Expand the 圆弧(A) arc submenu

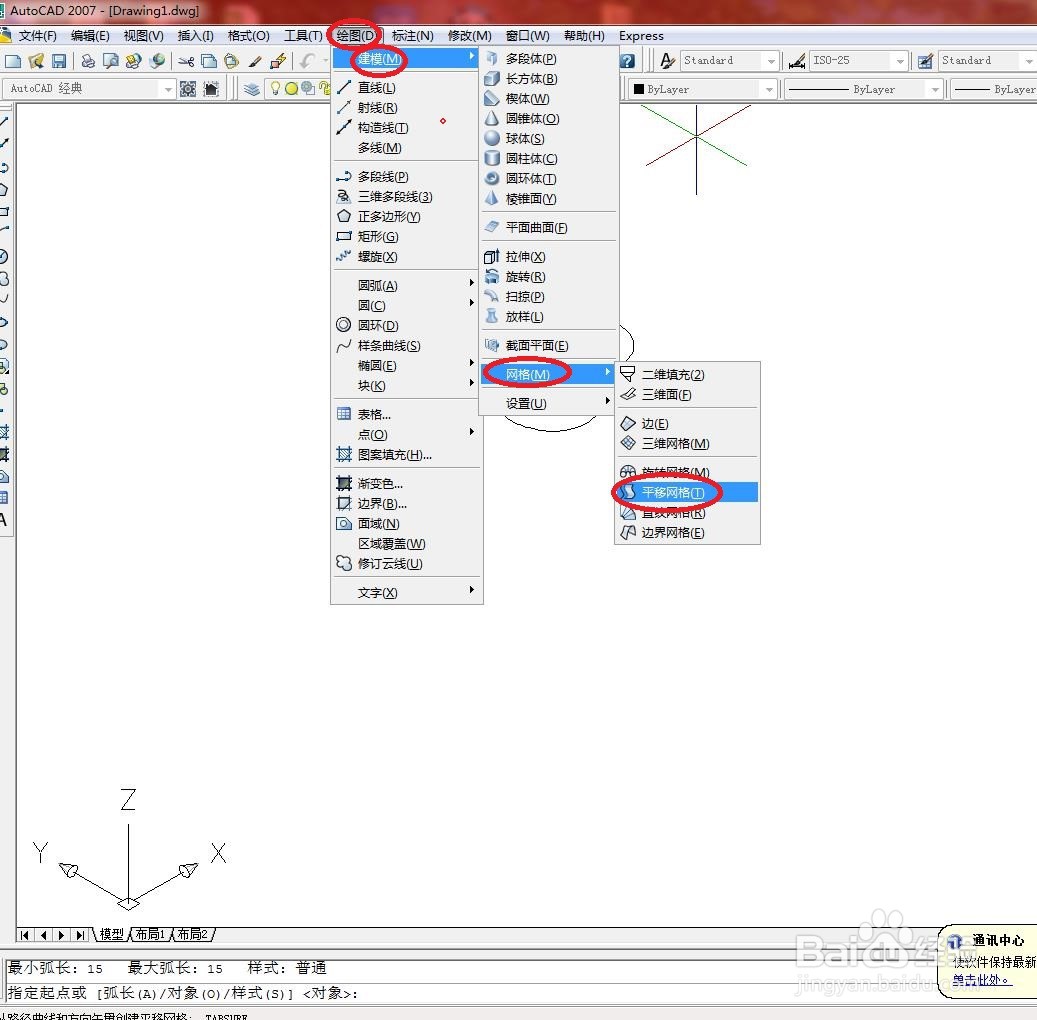[406, 286]
